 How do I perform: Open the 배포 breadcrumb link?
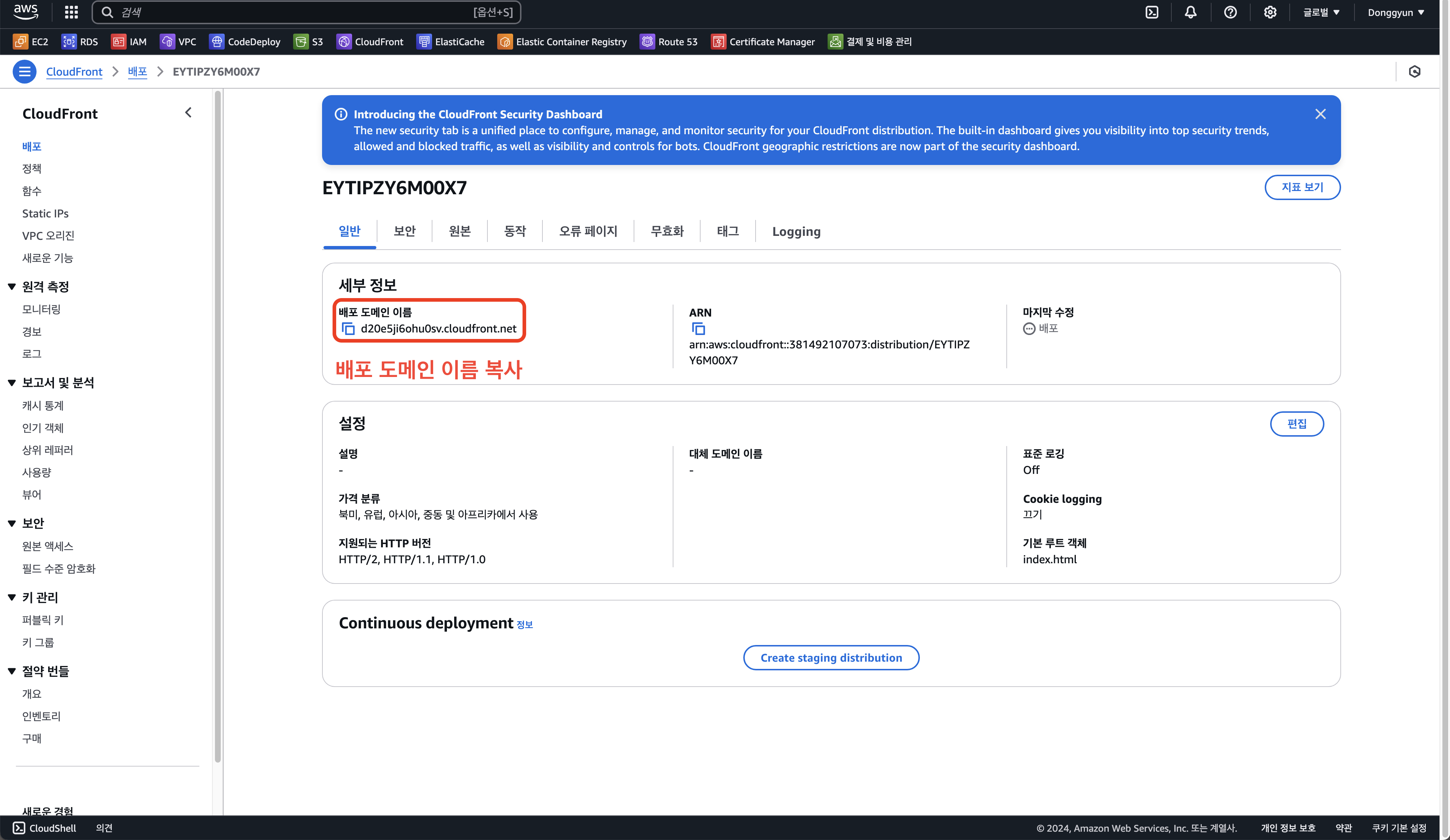(x=138, y=71)
